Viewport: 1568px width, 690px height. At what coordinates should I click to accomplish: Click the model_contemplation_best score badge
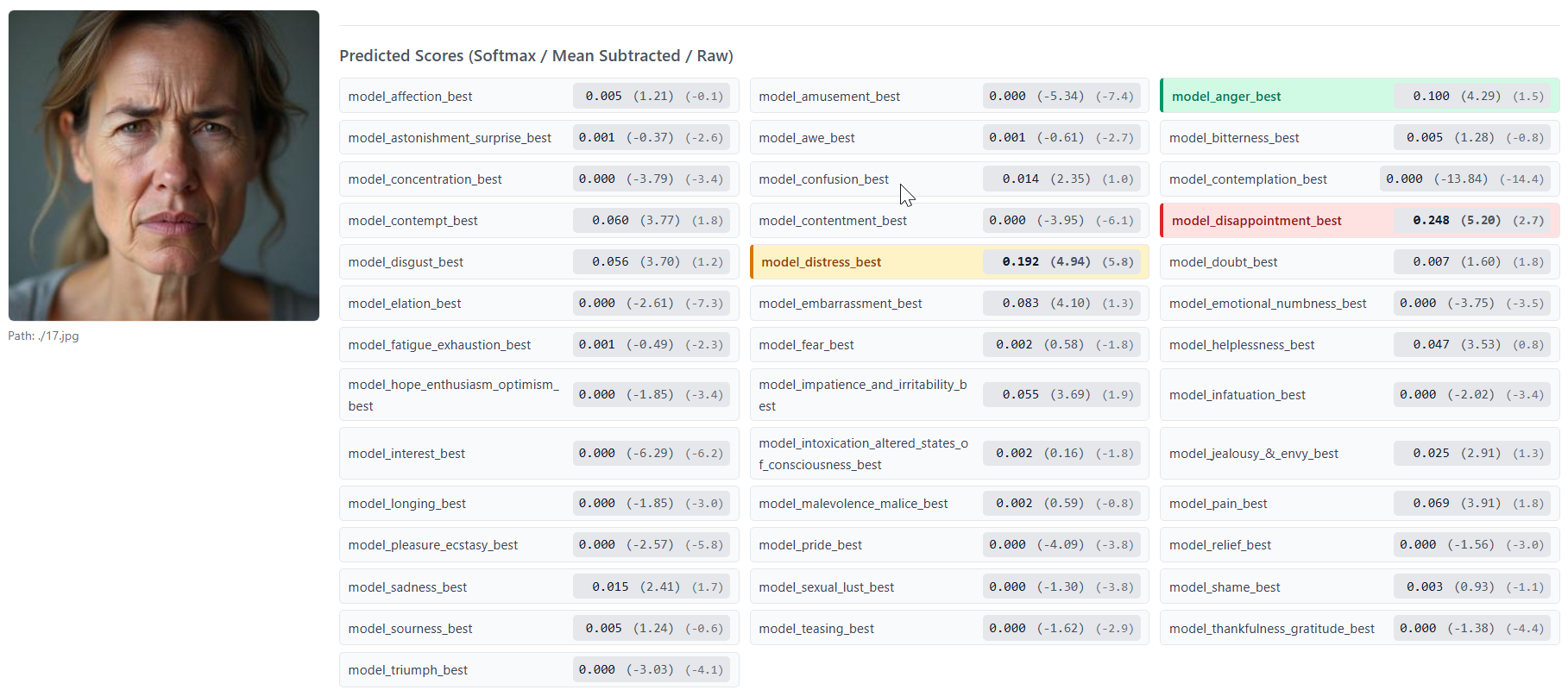(1464, 179)
